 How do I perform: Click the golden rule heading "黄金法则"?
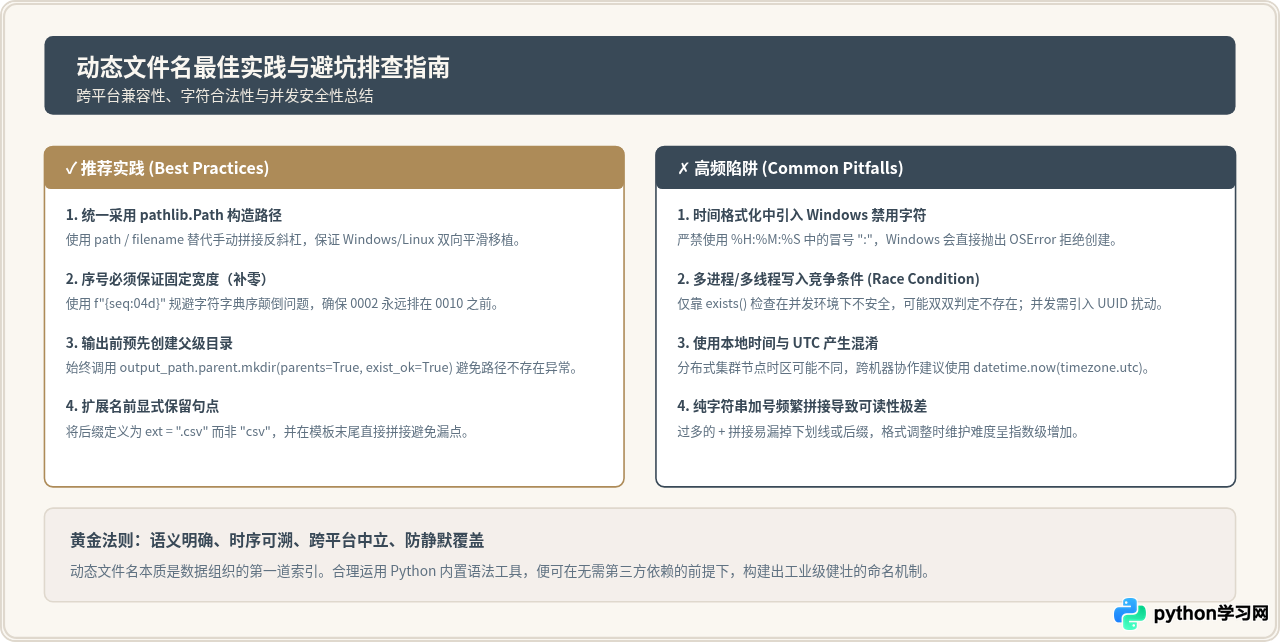pos(277,540)
